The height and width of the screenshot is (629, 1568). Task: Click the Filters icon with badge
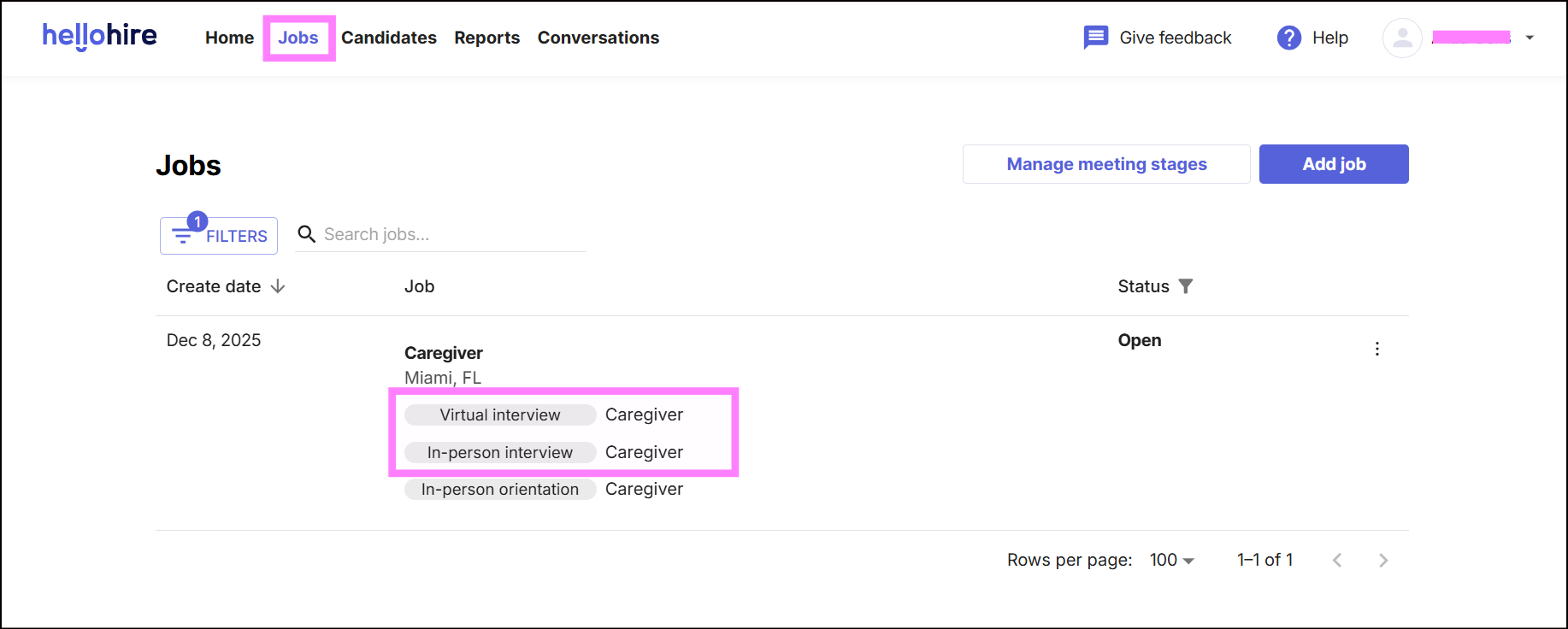coord(184,235)
